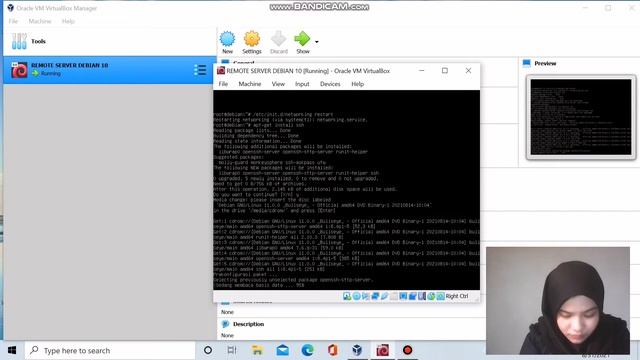640x360 pixels.
Task: Switch to VirtualBox Manager taskbar icon
Action: pos(357,350)
